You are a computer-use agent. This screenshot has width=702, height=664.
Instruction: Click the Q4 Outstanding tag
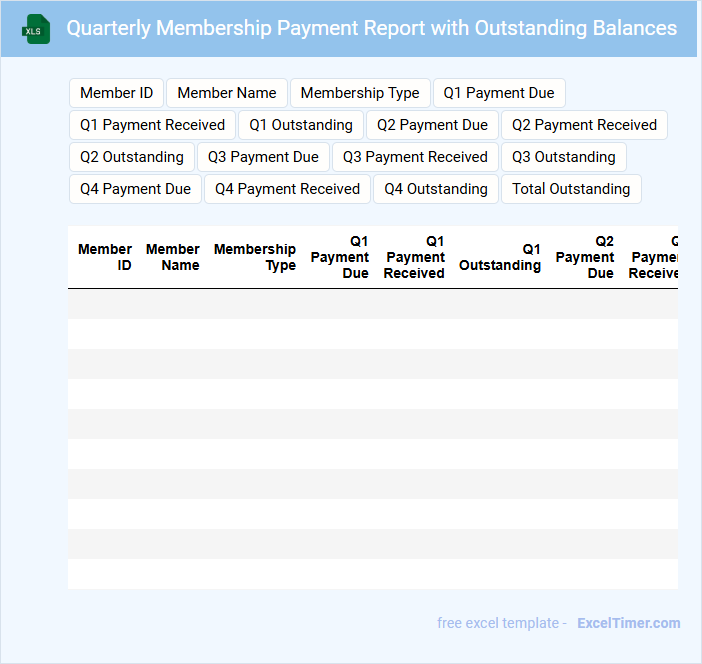click(x=436, y=189)
